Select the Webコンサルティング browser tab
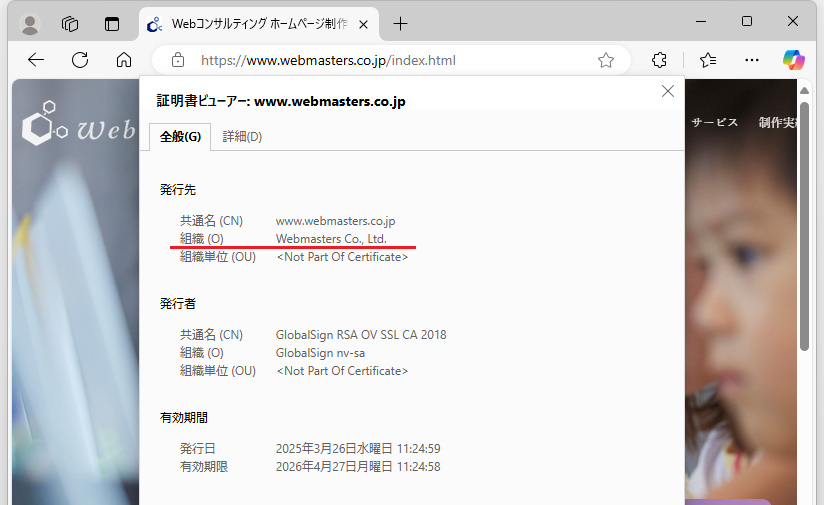This screenshot has width=824, height=505. point(259,24)
